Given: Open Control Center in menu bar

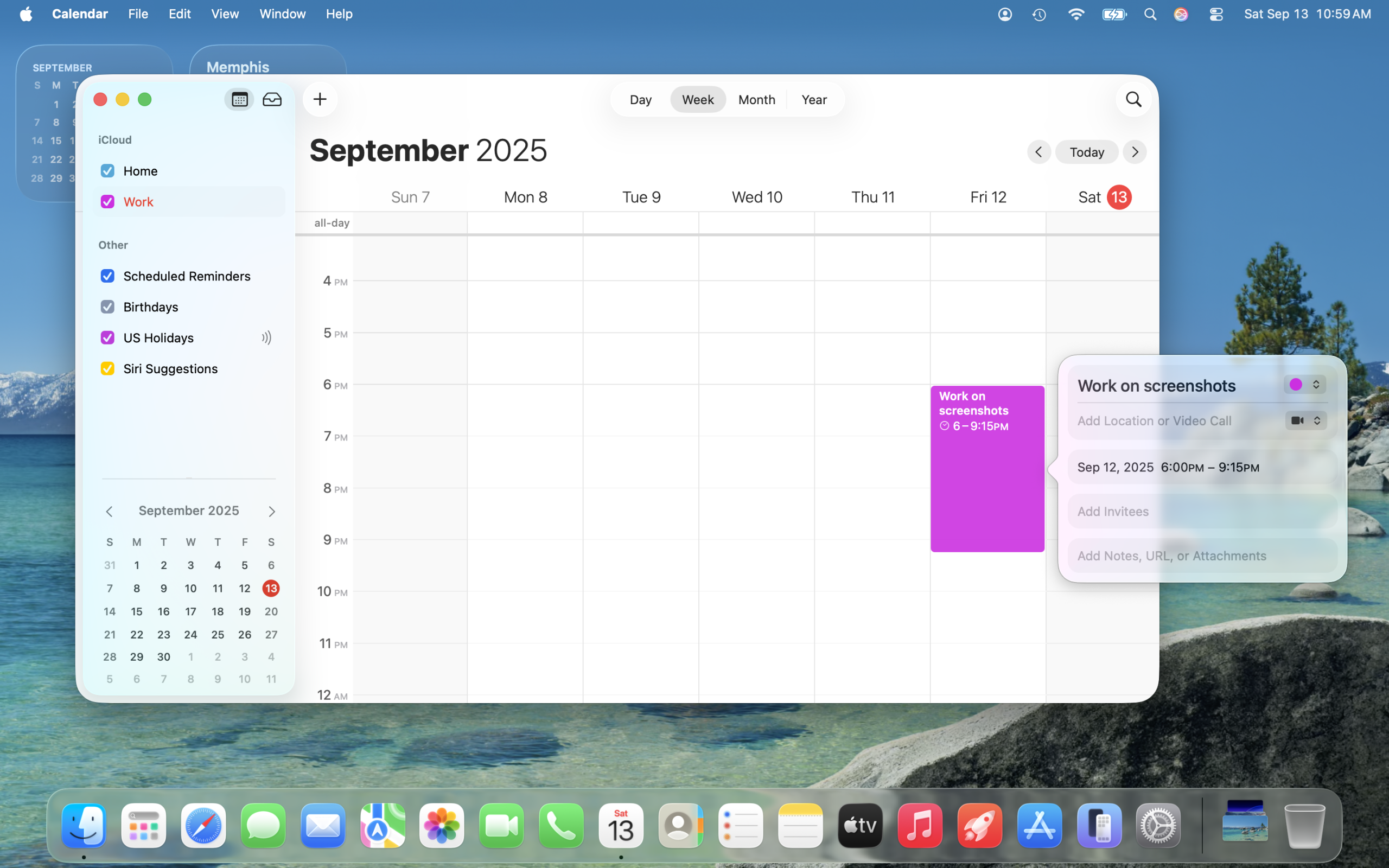Looking at the screenshot, I should click(1216, 14).
